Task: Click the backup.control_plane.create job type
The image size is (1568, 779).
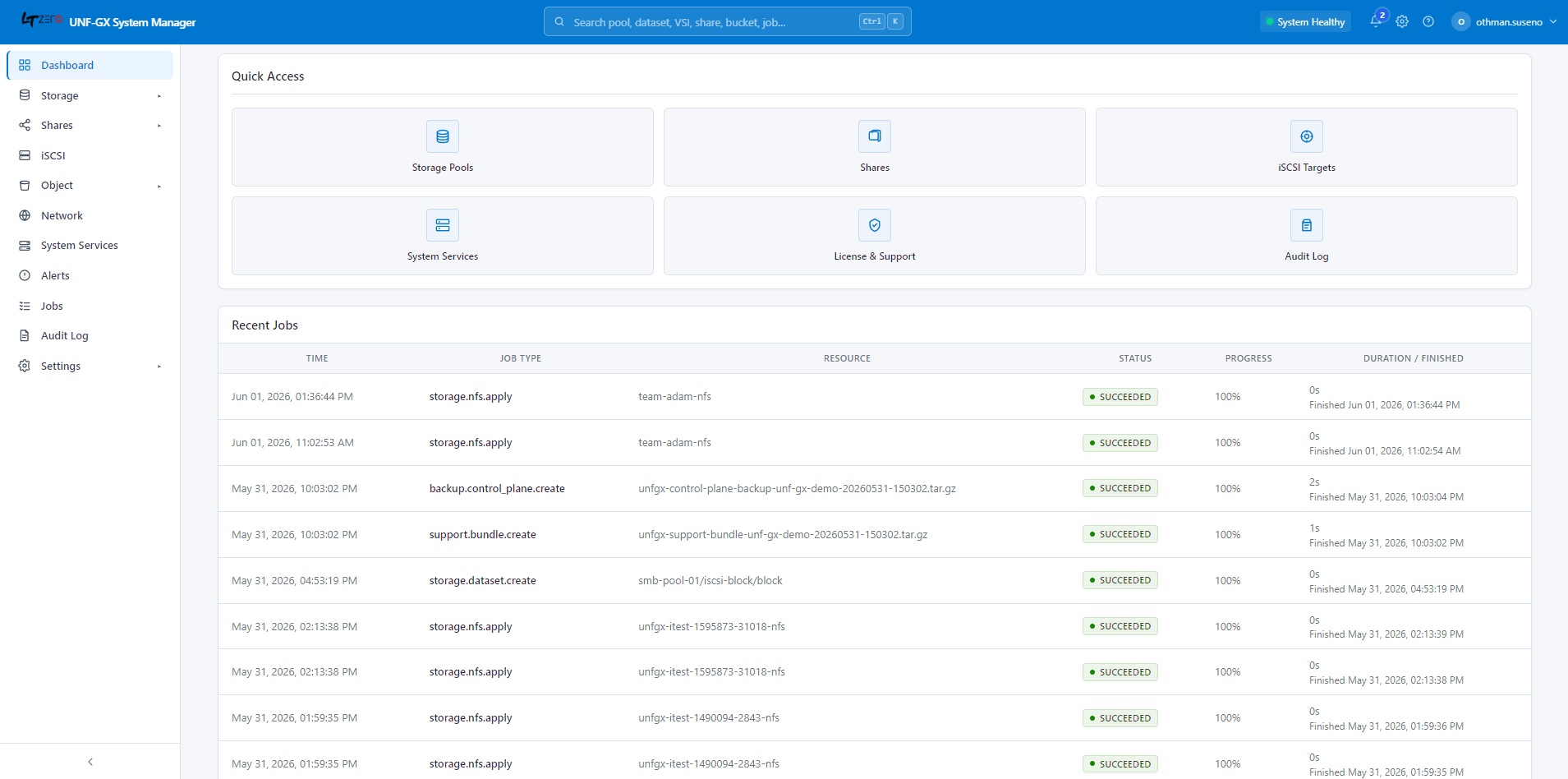Action: click(x=497, y=489)
